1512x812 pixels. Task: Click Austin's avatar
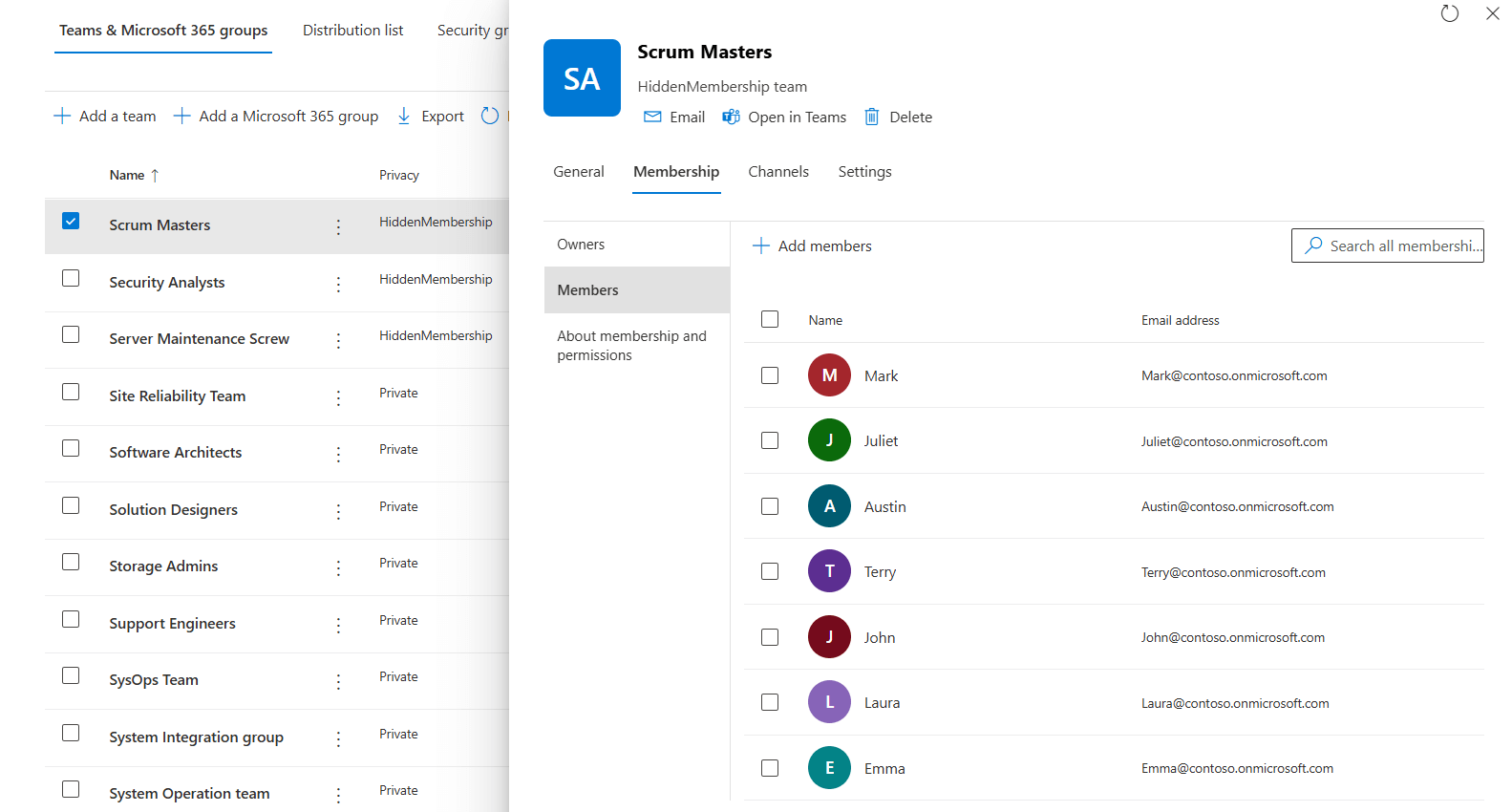pos(829,506)
